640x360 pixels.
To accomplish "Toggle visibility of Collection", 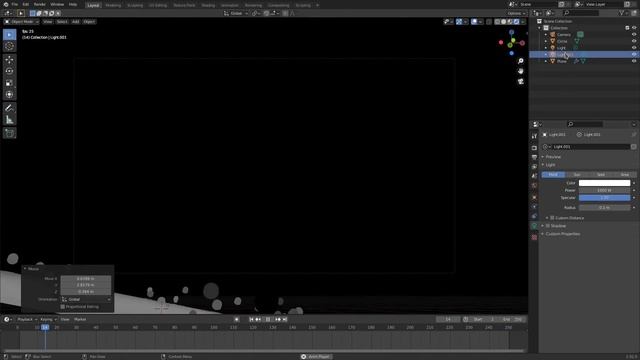I will 634,28.
